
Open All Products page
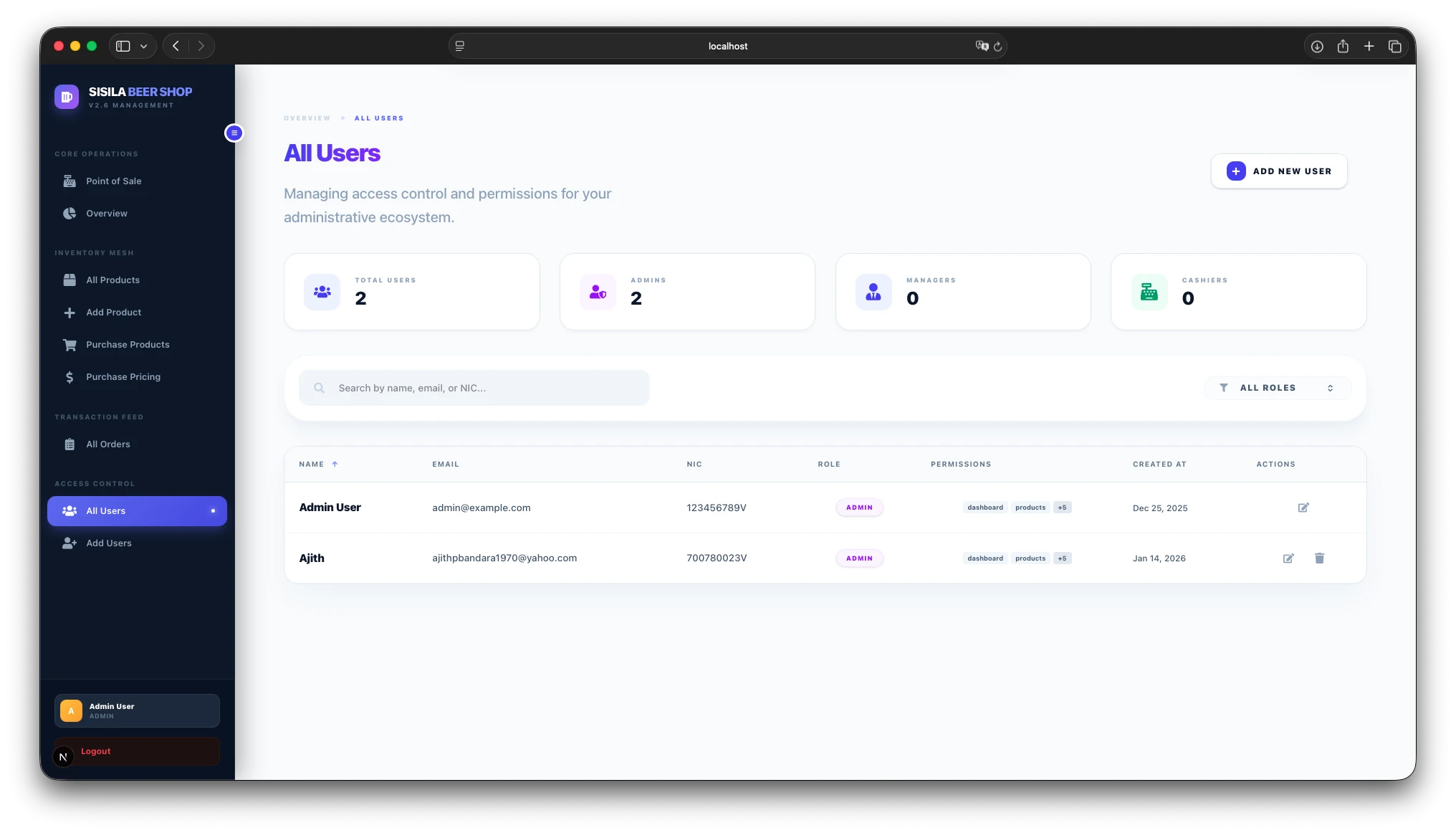coord(137,280)
